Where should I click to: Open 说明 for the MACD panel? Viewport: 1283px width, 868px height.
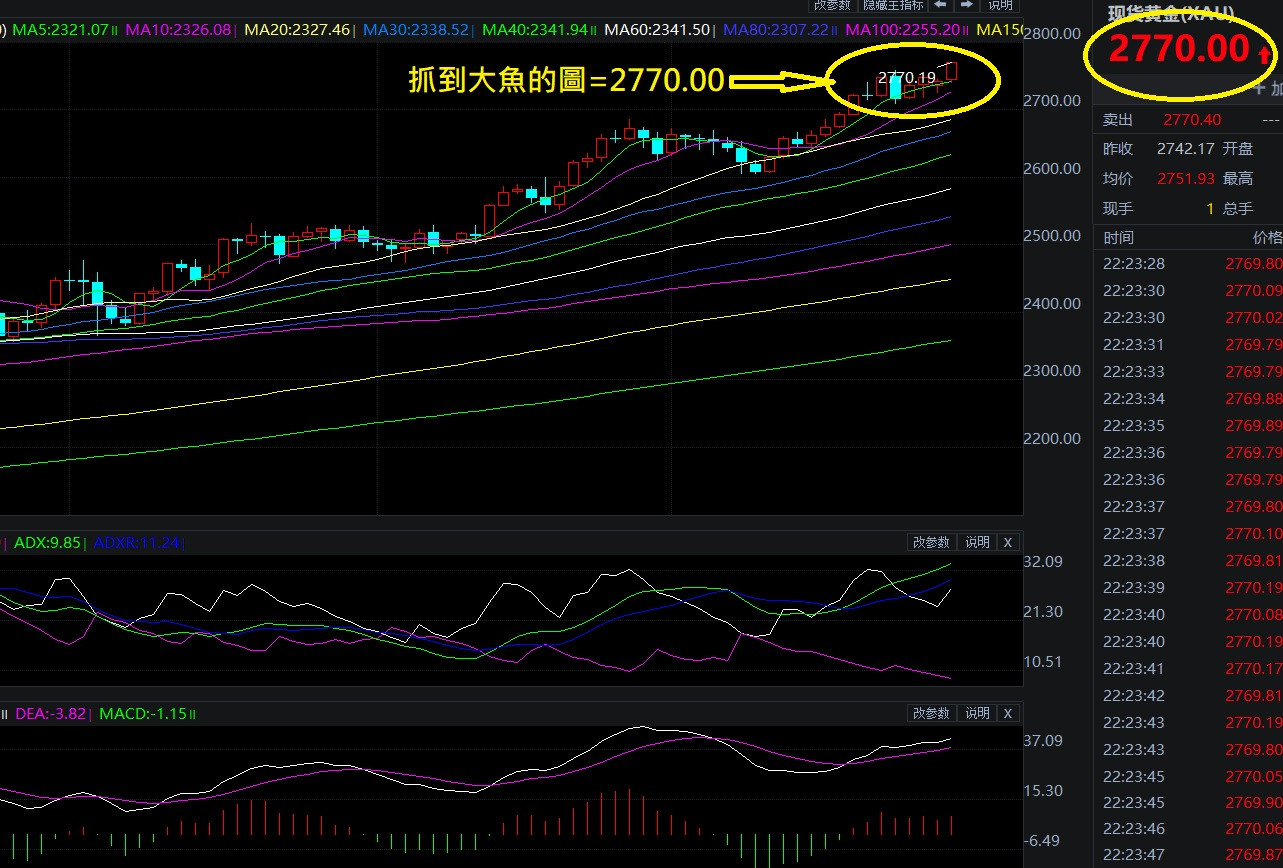tap(976, 713)
